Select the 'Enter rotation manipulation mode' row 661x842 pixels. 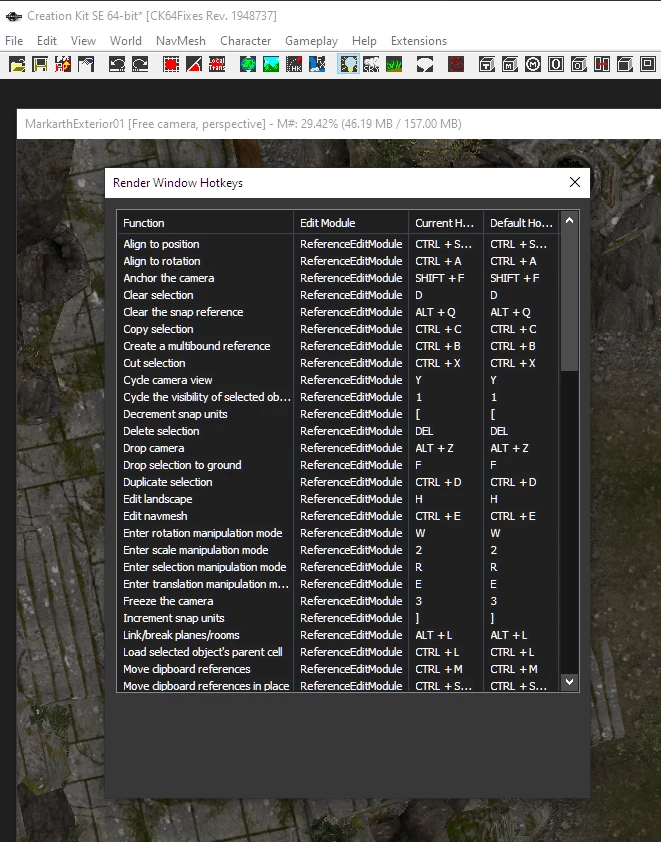pyautogui.click(x=338, y=533)
